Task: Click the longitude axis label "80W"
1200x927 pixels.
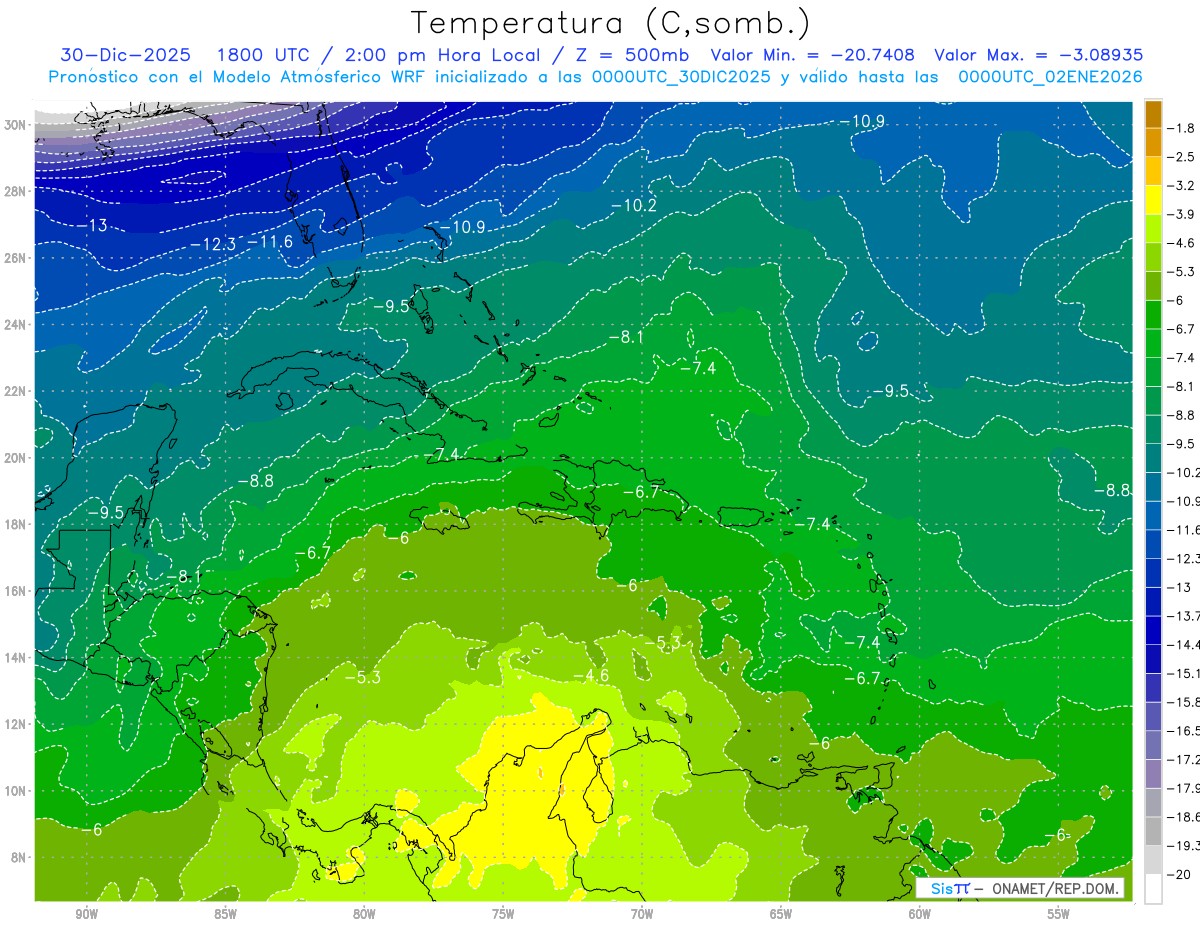Action: point(364,914)
